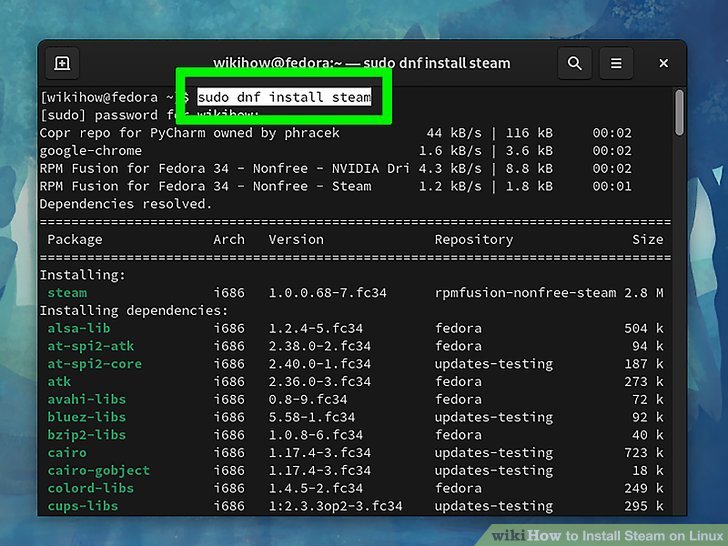
Task: Click the 'cairo-gobject' package name
Action: click(98, 471)
